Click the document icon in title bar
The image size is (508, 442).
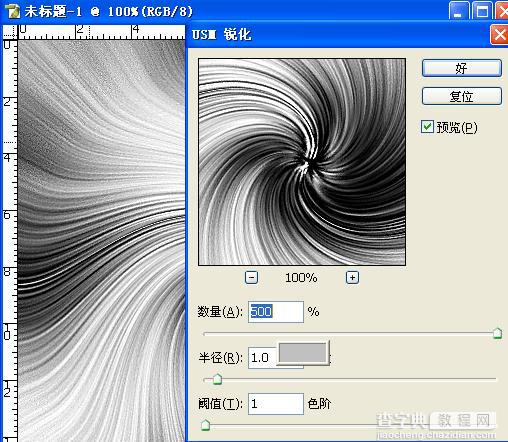pyautogui.click(x=13, y=11)
